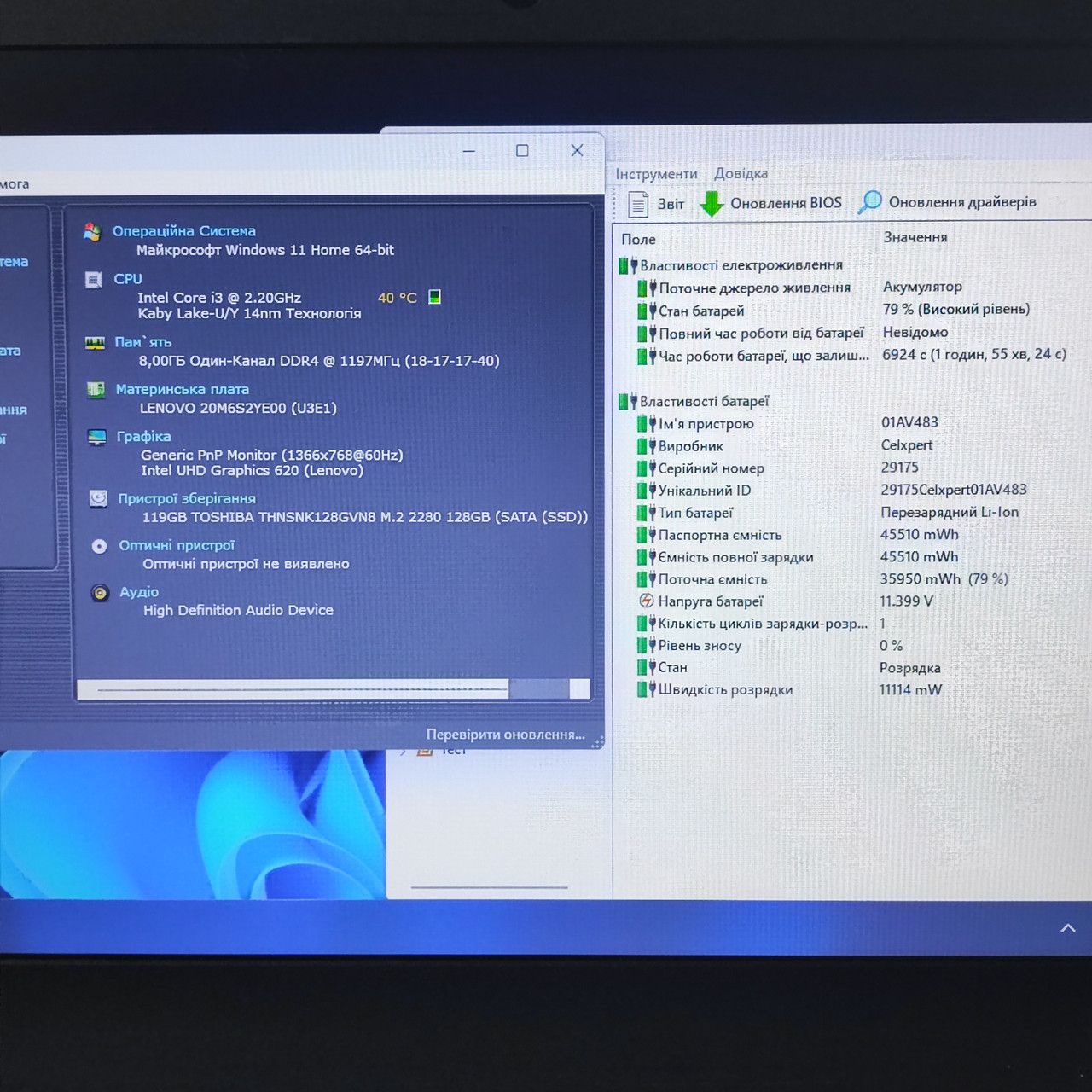Viewport: 1092px width, 1092px height.
Task: Expand the system tray hidden icons chevron
Action: [1068, 928]
